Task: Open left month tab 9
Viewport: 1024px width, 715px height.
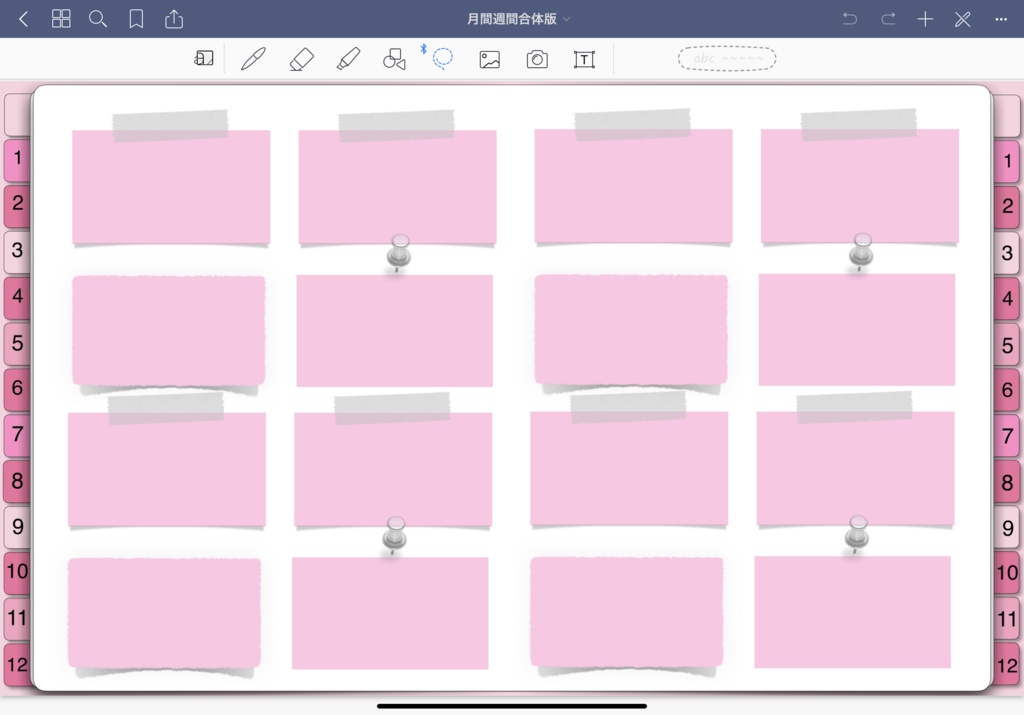Action: click(18, 527)
